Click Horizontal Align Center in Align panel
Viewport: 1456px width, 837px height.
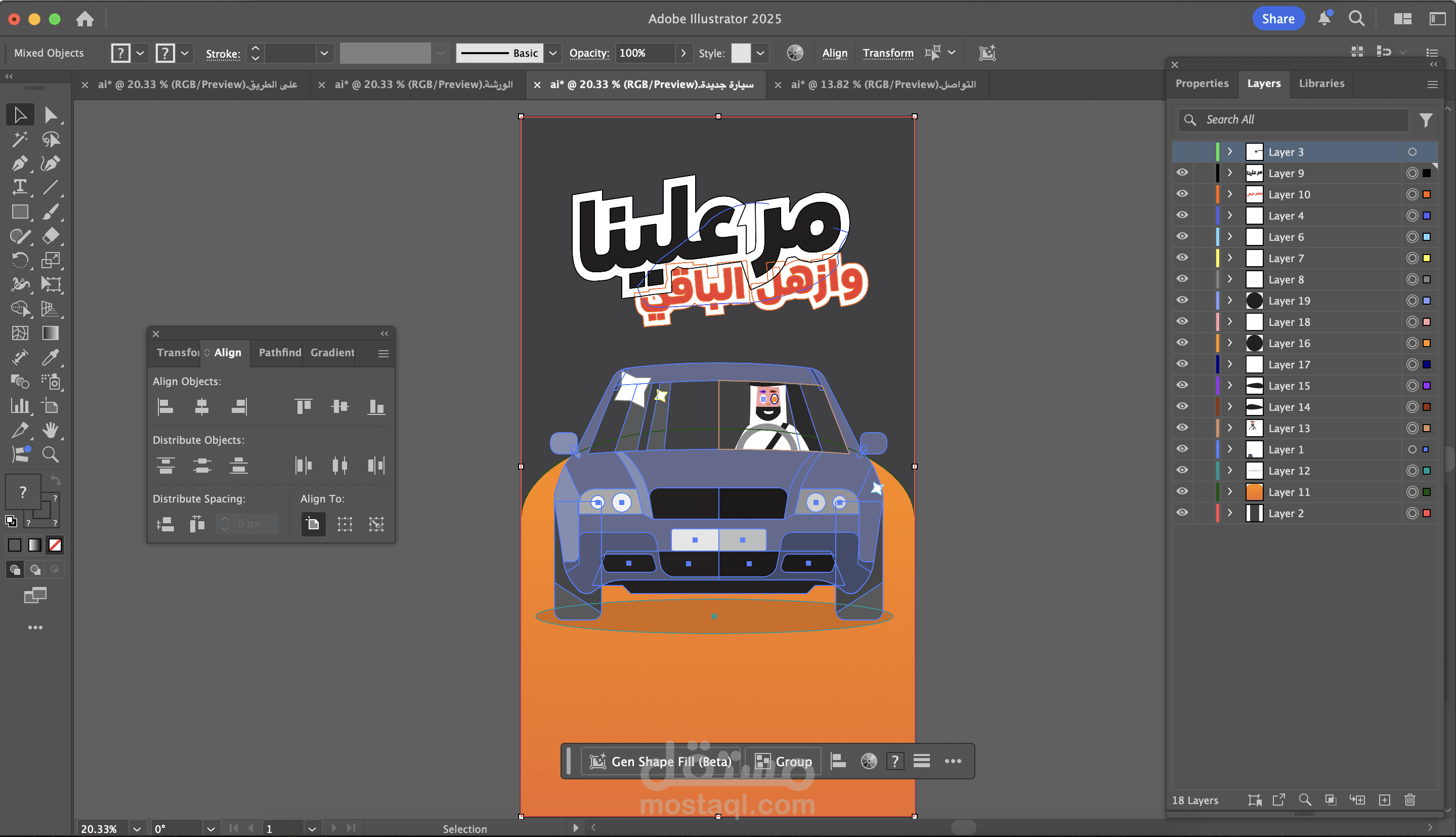(202, 407)
